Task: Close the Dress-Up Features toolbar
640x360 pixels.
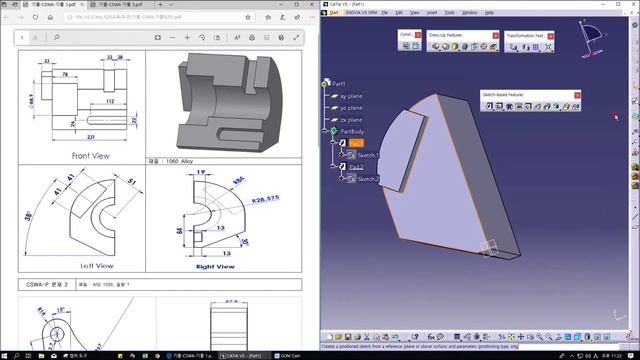Action: (x=495, y=36)
